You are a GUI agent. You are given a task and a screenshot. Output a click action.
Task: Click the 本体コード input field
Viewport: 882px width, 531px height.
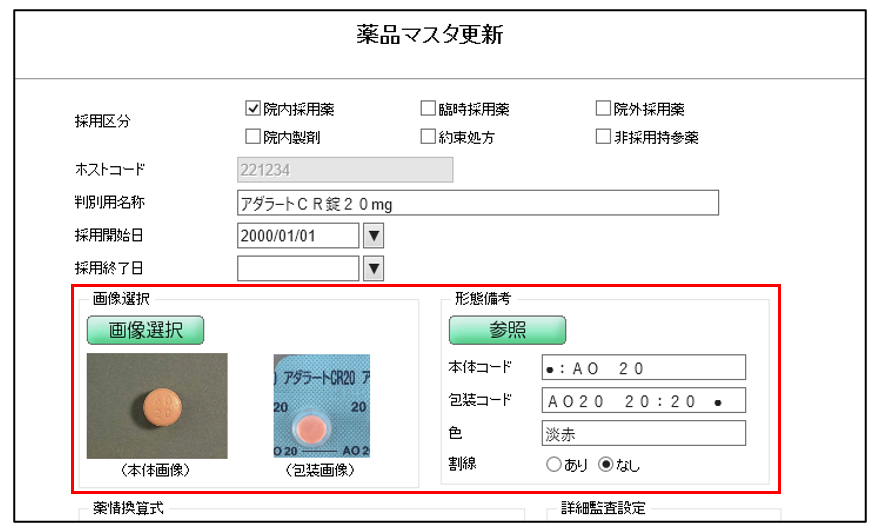click(x=643, y=368)
